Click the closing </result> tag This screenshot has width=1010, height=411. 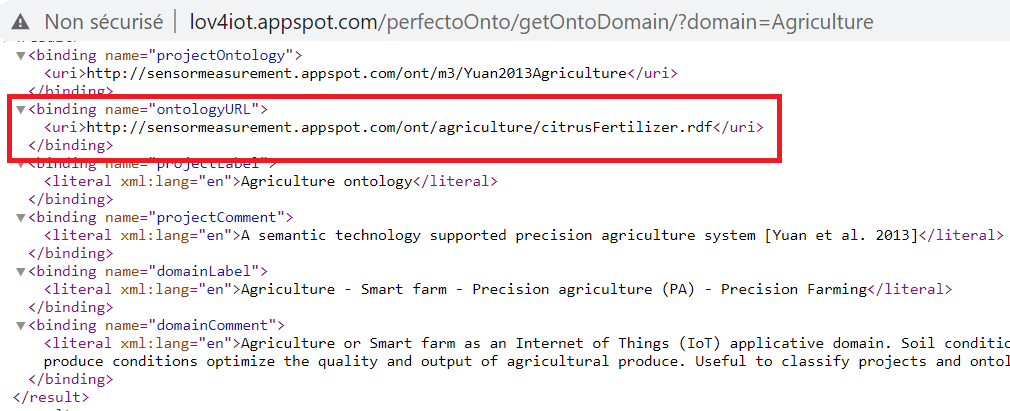(51, 397)
